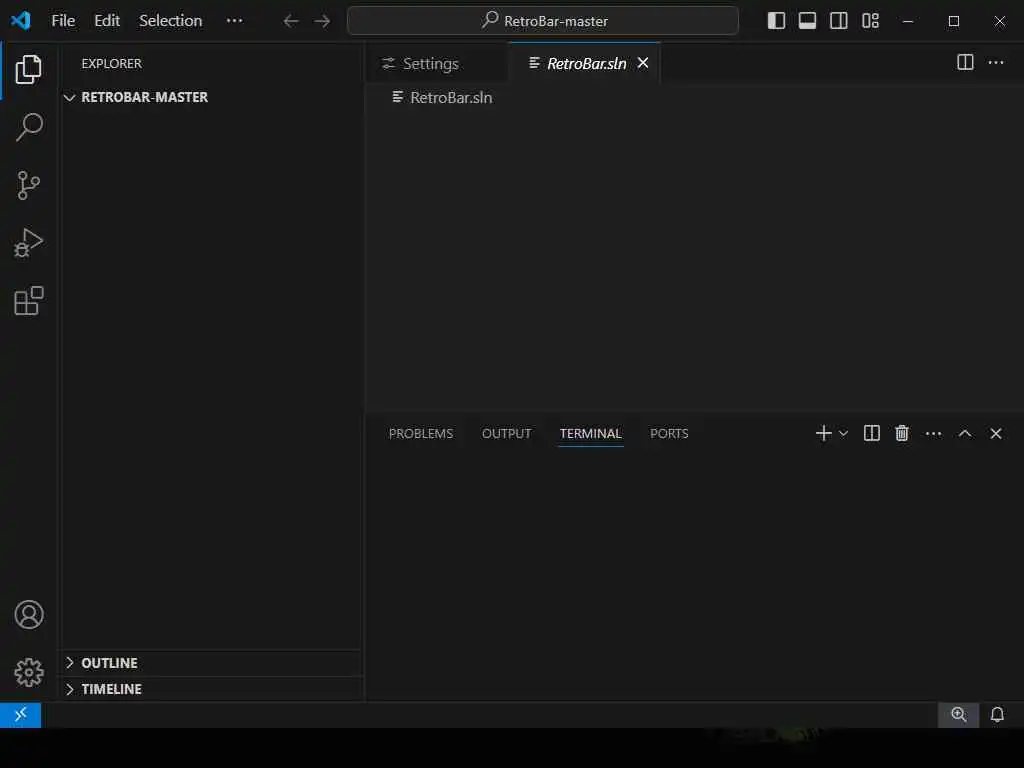Open the Edit menu

tap(106, 21)
